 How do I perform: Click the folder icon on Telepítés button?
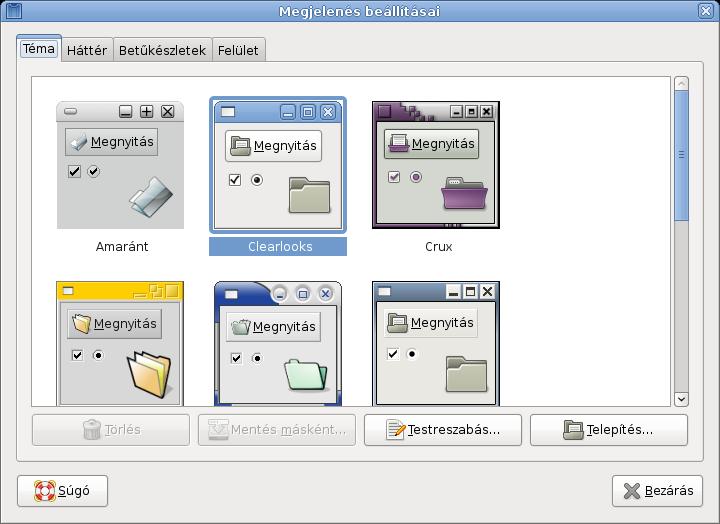(573, 431)
